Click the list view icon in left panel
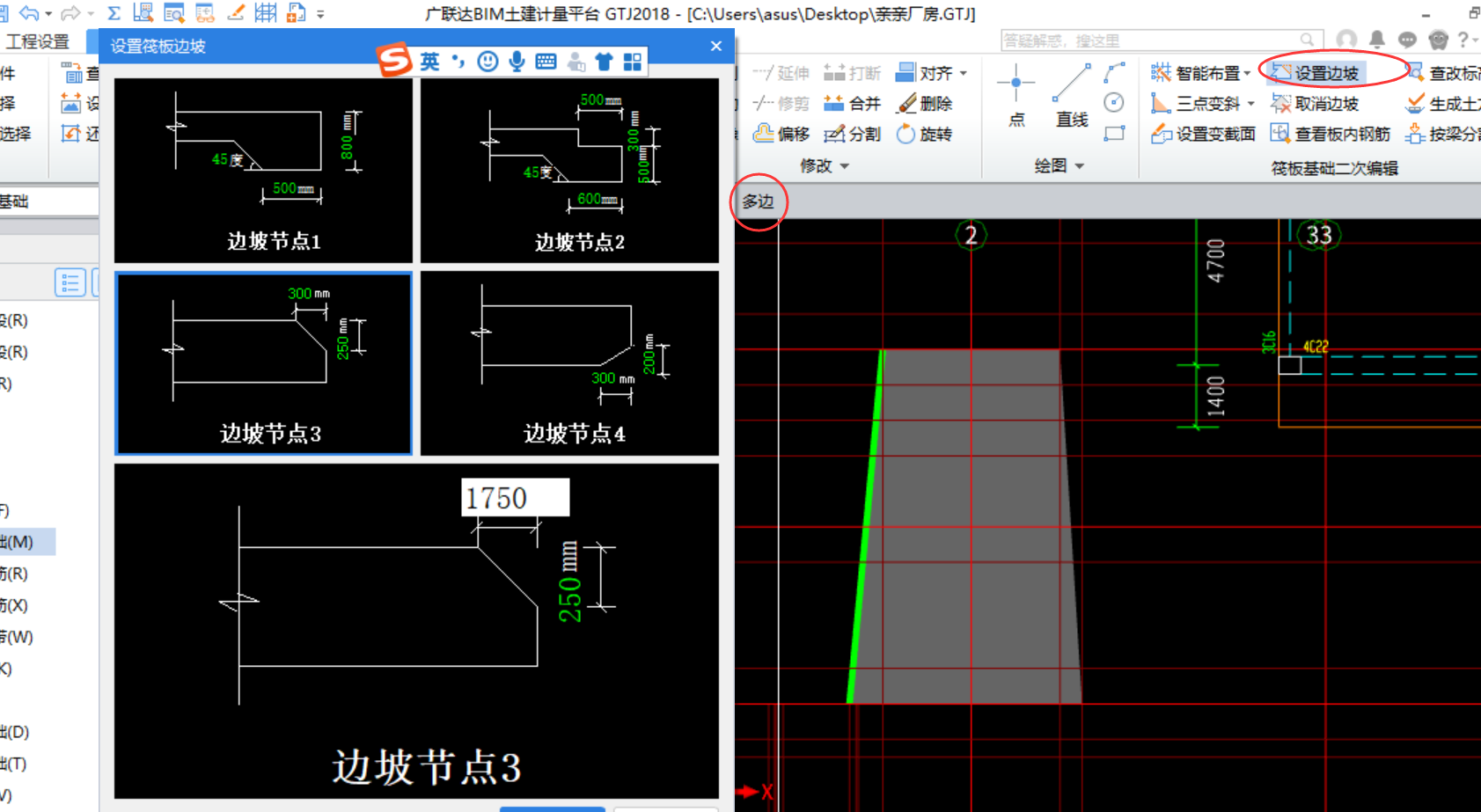1481x812 pixels. [x=70, y=282]
